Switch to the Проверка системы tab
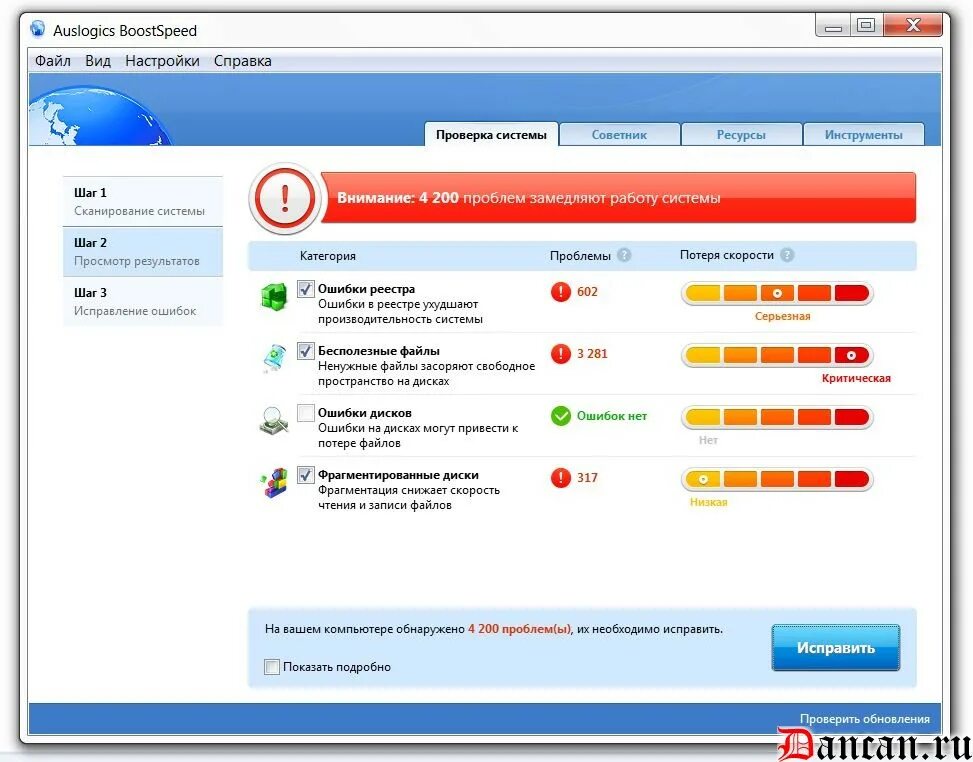 [x=491, y=135]
